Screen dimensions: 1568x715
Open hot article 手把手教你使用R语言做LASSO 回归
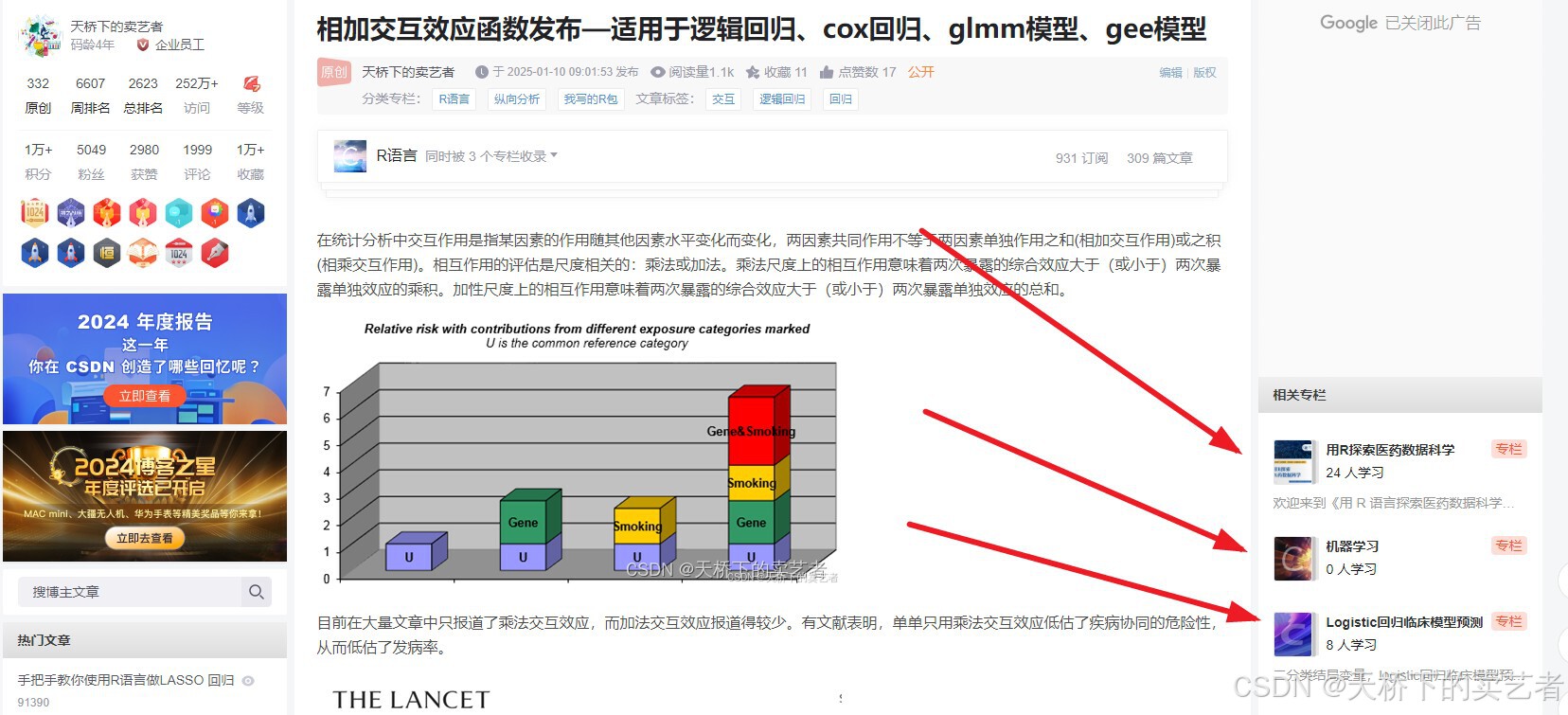coord(126,680)
